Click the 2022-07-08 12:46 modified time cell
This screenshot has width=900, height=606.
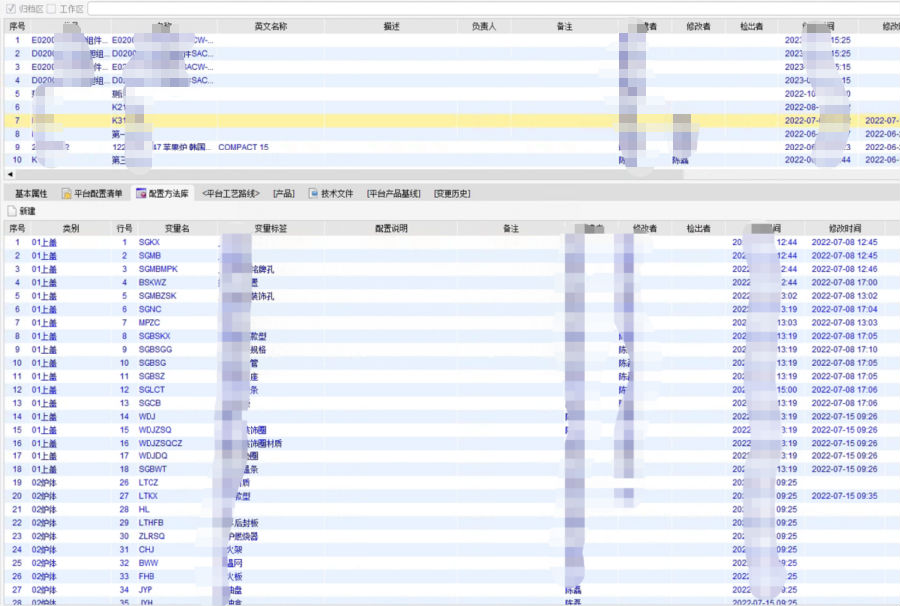point(844,269)
